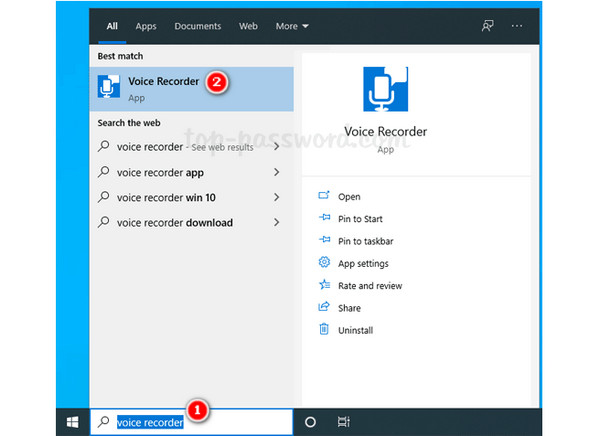Switch to the All tab
This screenshot has height=436, width=600.
(x=112, y=26)
